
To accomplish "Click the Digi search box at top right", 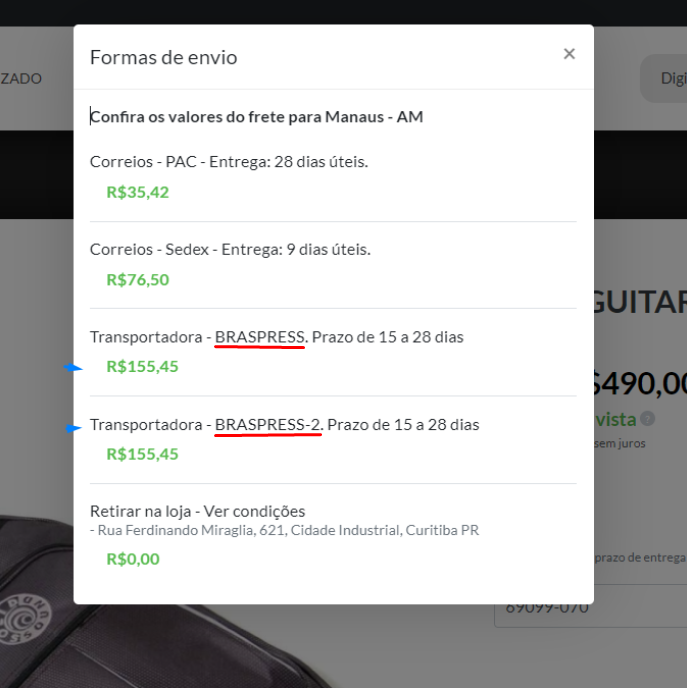I will tap(663, 79).
